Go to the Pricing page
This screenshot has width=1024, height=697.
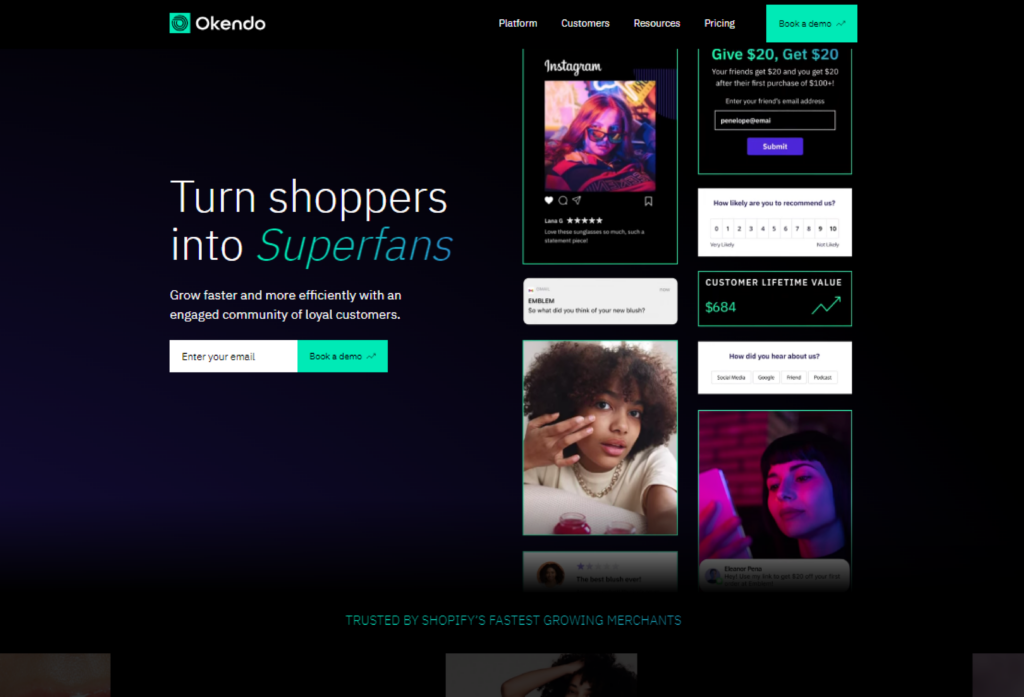[x=719, y=24]
